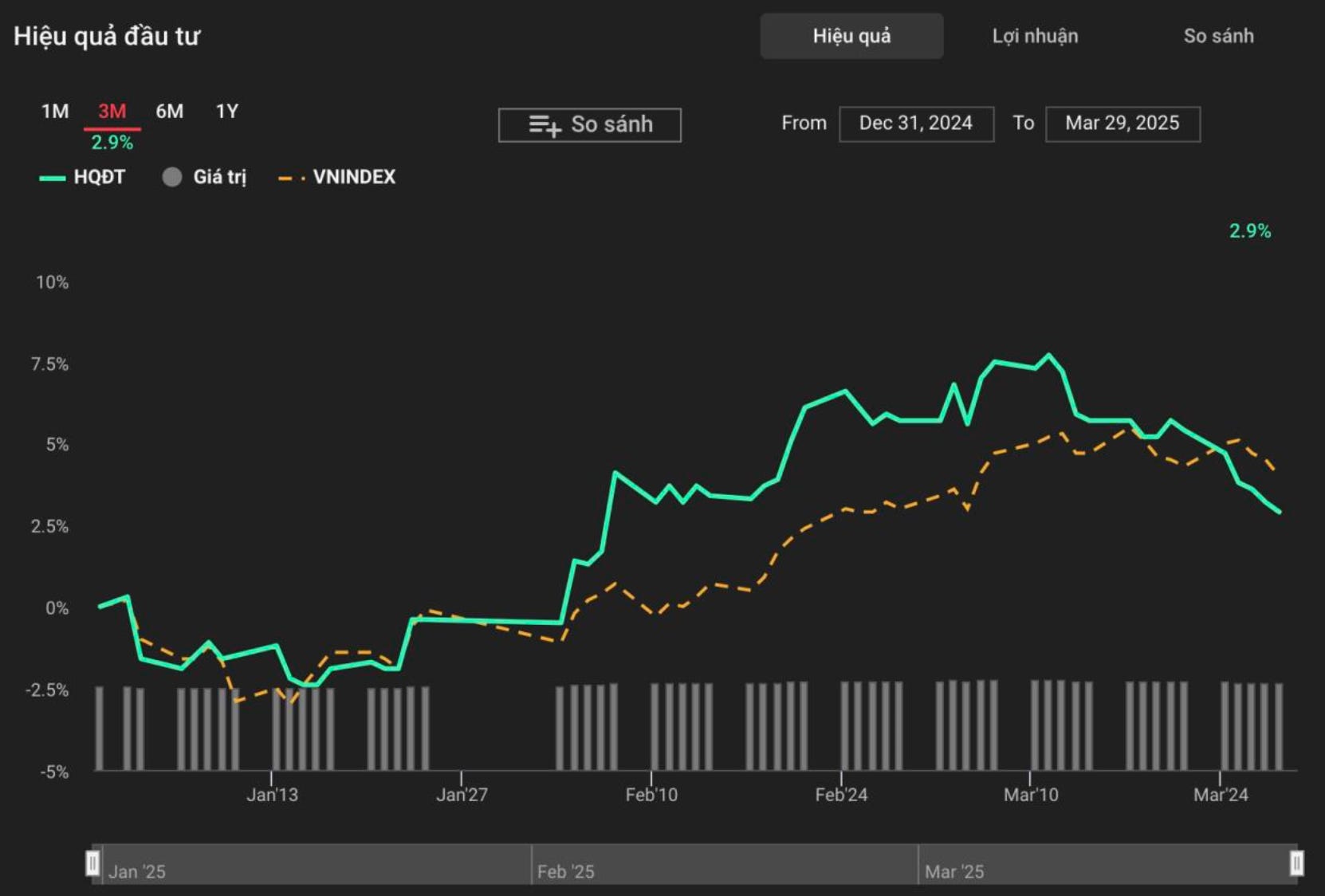Toggle the Giá trị series in the legend

[x=204, y=177]
